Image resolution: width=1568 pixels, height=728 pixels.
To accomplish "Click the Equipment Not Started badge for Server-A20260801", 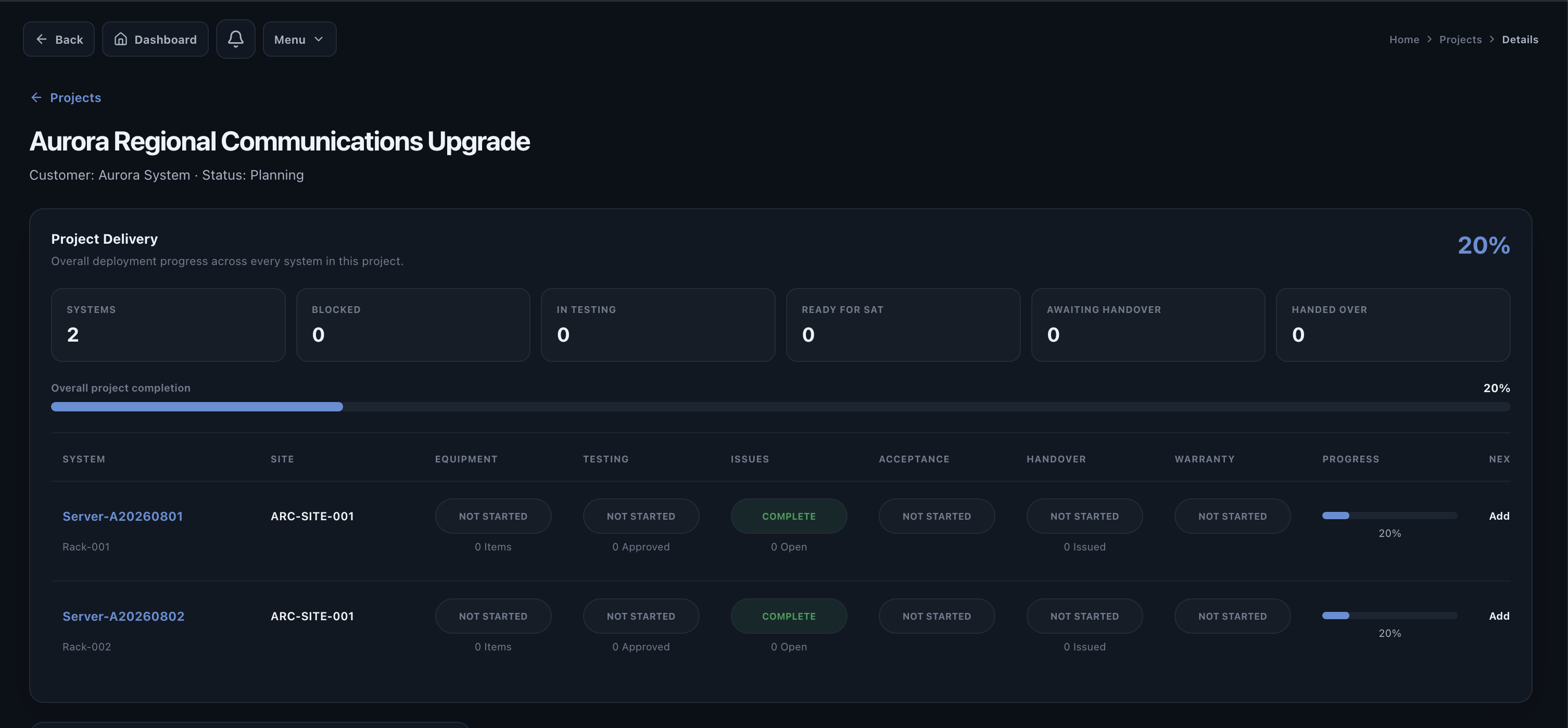I will [x=493, y=516].
